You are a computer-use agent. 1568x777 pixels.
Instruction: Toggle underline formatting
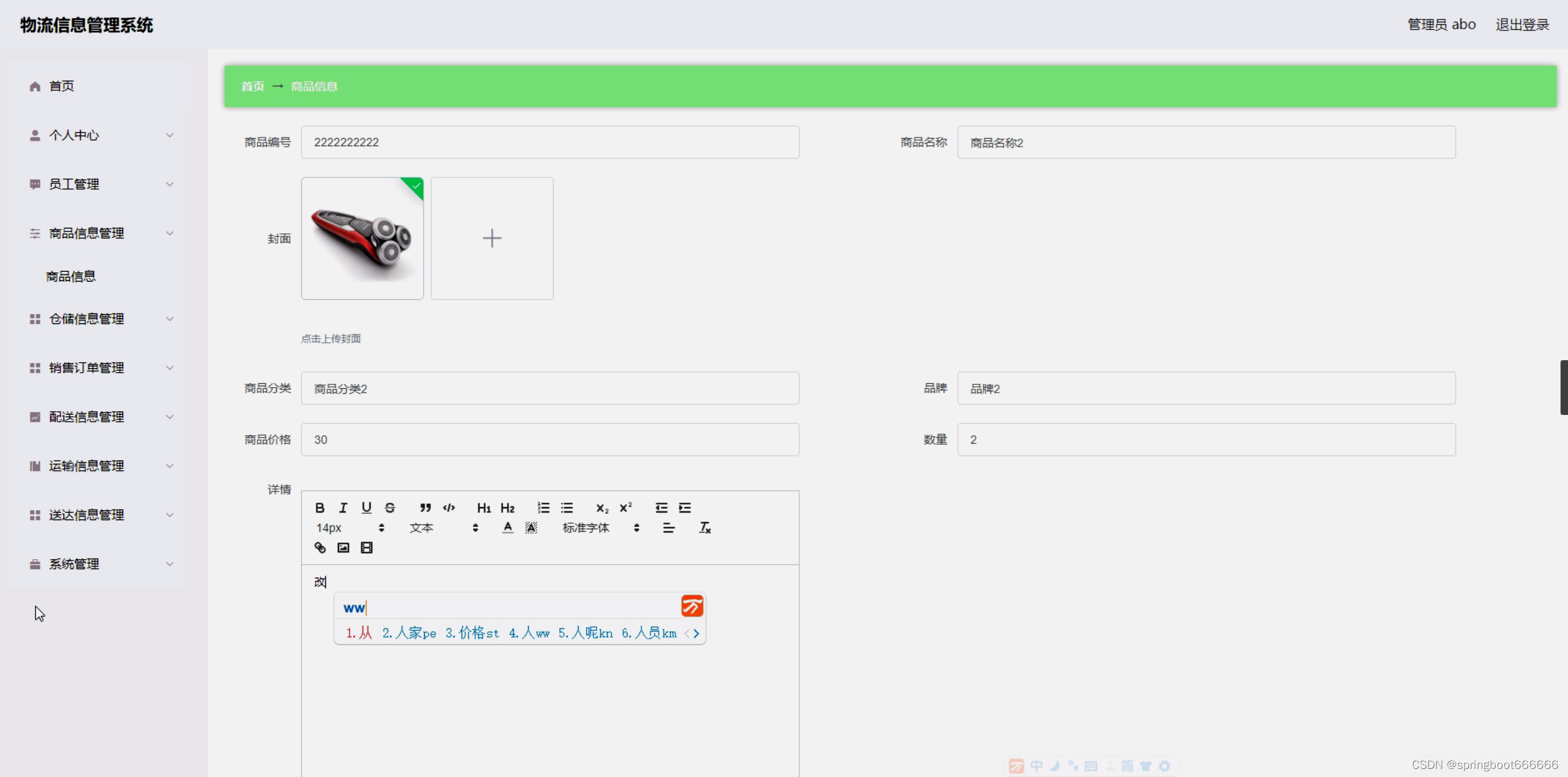pyautogui.click(x=366, y=508)
